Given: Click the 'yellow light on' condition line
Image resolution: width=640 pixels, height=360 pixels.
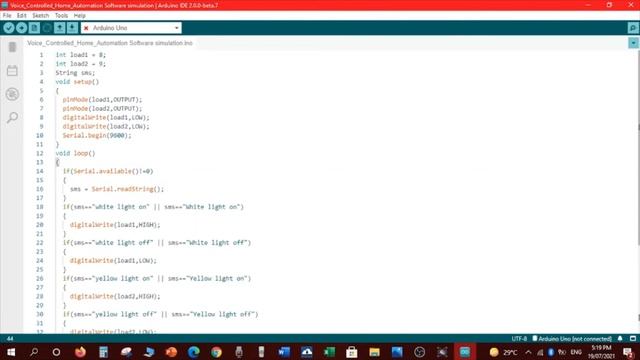Looking at the screenshot, I should 157,278.
